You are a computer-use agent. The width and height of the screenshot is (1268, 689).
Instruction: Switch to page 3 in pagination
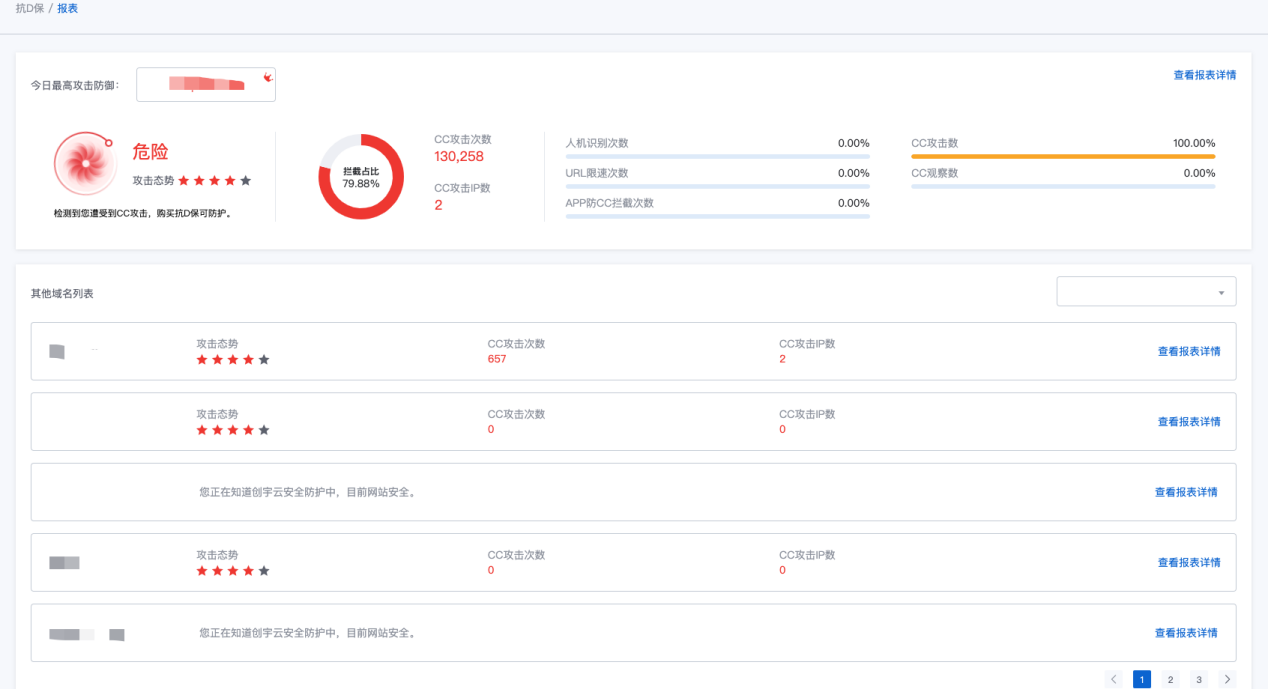pos(1198,679)
